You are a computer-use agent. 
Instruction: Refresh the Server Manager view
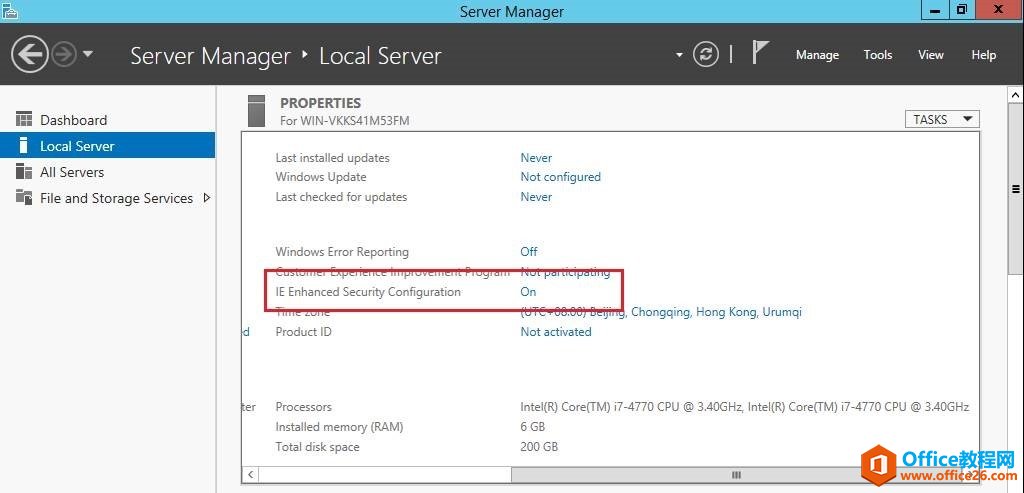pos(706,54)
